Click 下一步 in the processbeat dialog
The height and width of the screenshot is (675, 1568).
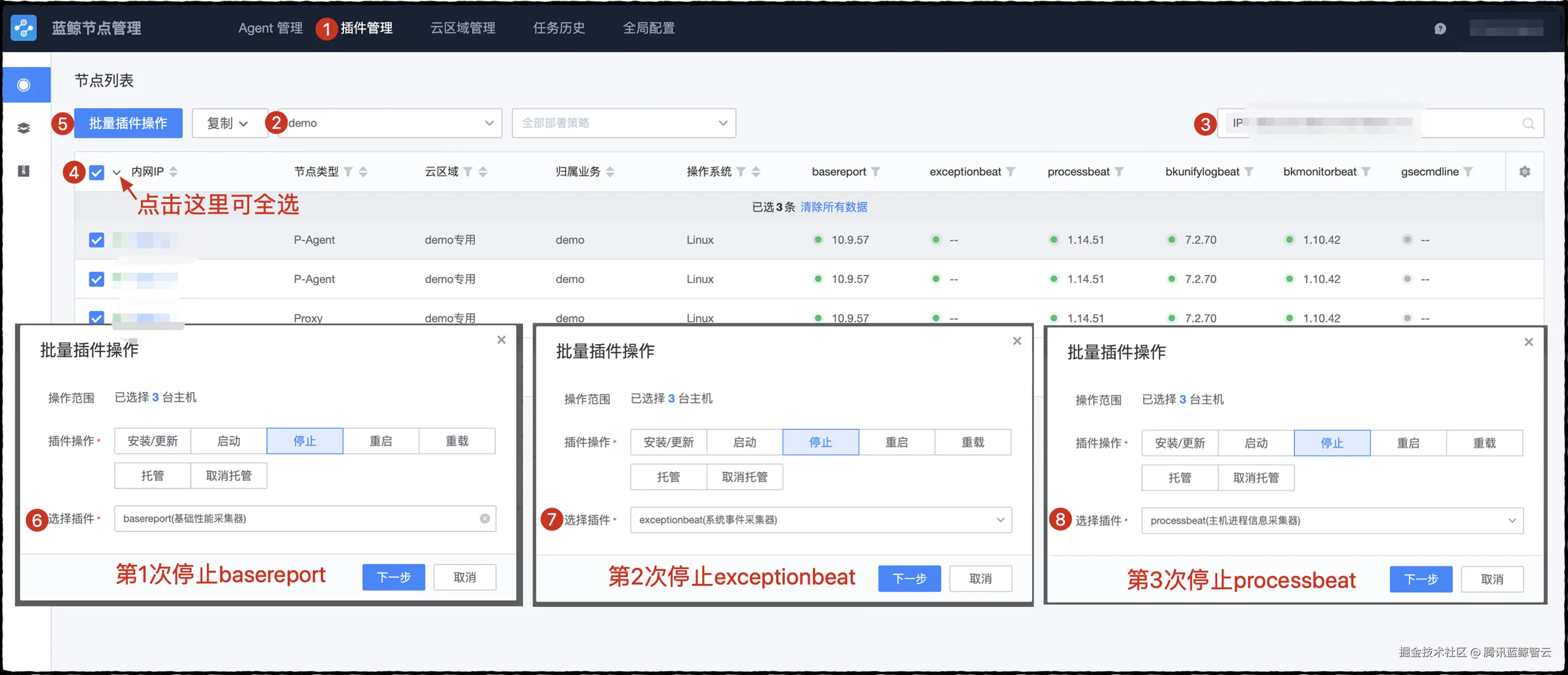click(x=1421, y=579)
